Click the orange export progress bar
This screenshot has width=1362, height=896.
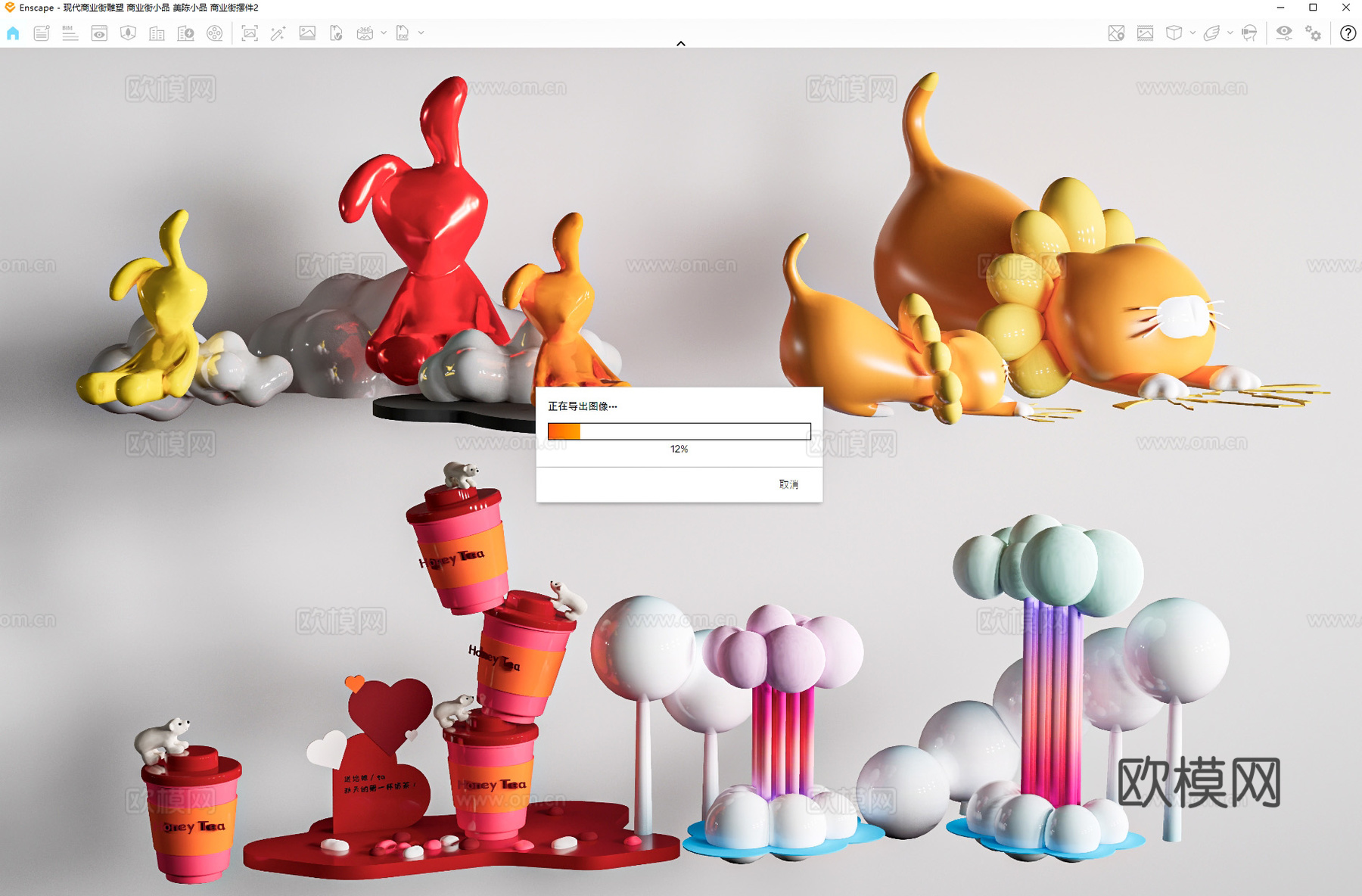679,431
